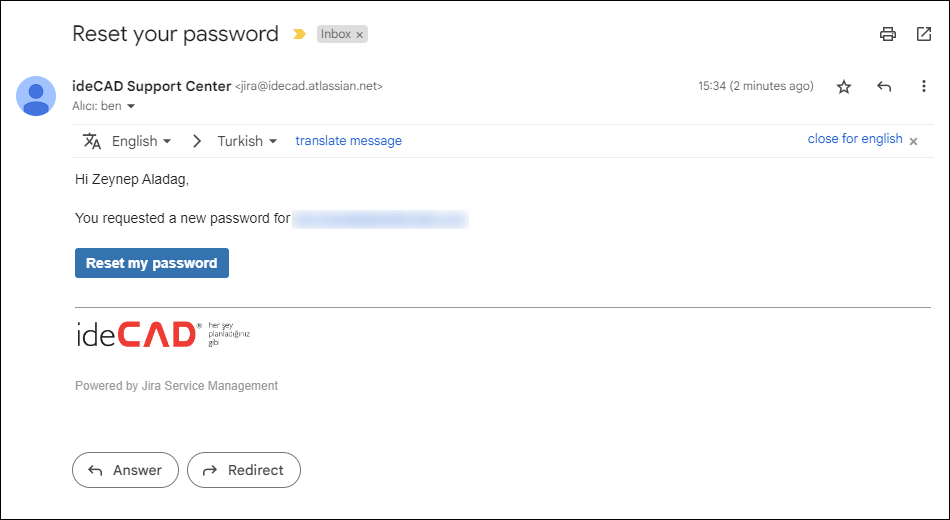Open the Turkish target language dropdown

[247, 141]
